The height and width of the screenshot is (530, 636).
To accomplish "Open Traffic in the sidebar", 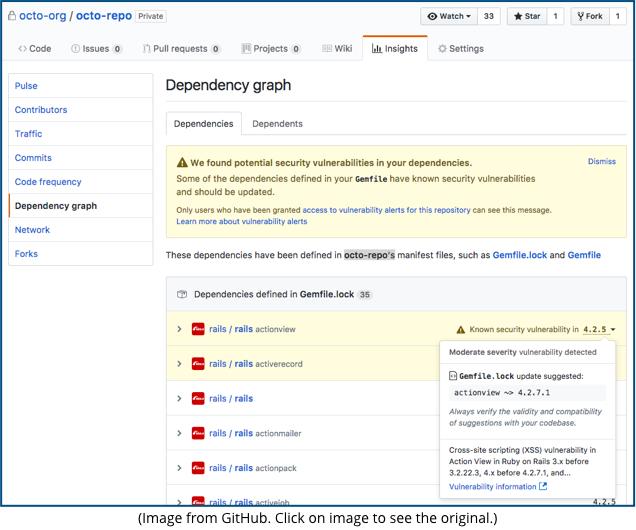I will tap(81, 134).
